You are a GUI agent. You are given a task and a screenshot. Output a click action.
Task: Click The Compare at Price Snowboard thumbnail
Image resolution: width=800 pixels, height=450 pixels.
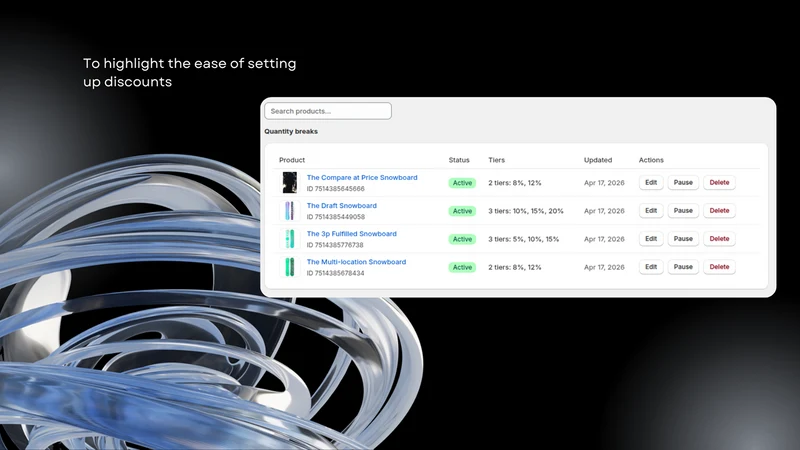290,183
